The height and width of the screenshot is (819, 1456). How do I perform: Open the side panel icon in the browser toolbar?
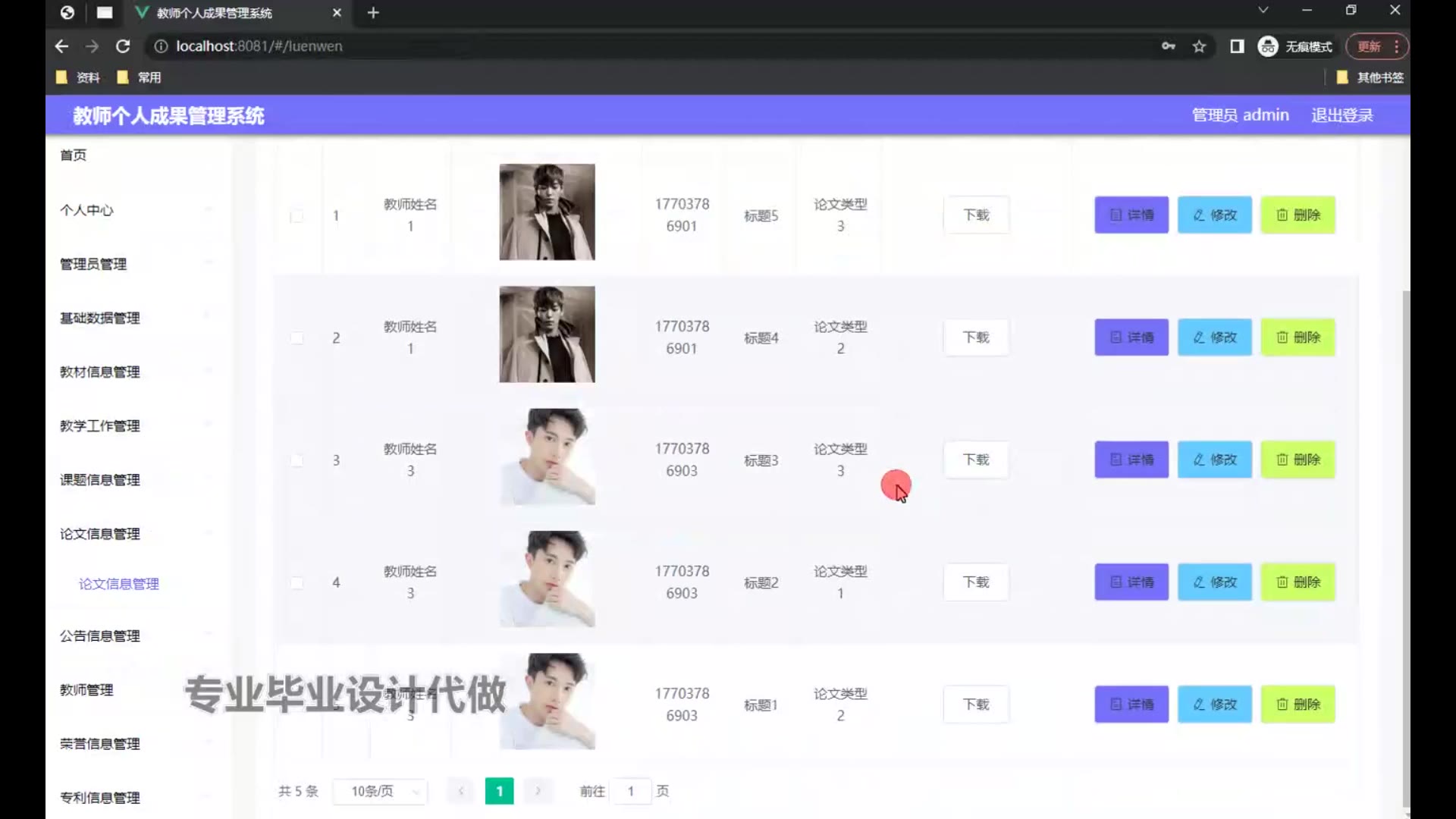pyautogui.click(x=1237, y=46)
